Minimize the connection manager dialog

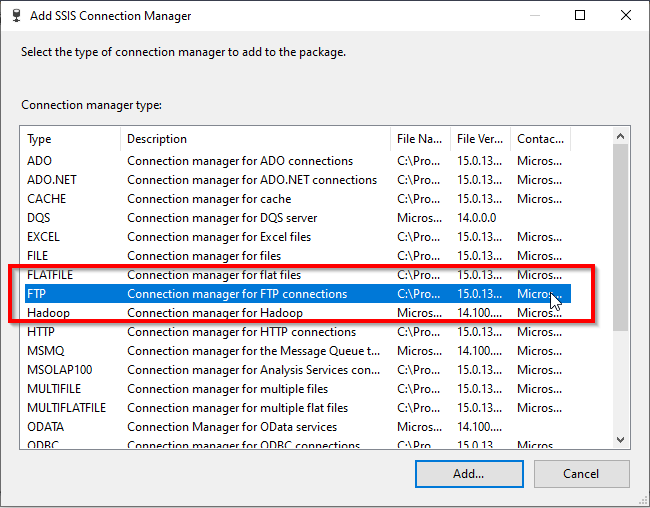[x=535, y=16]
